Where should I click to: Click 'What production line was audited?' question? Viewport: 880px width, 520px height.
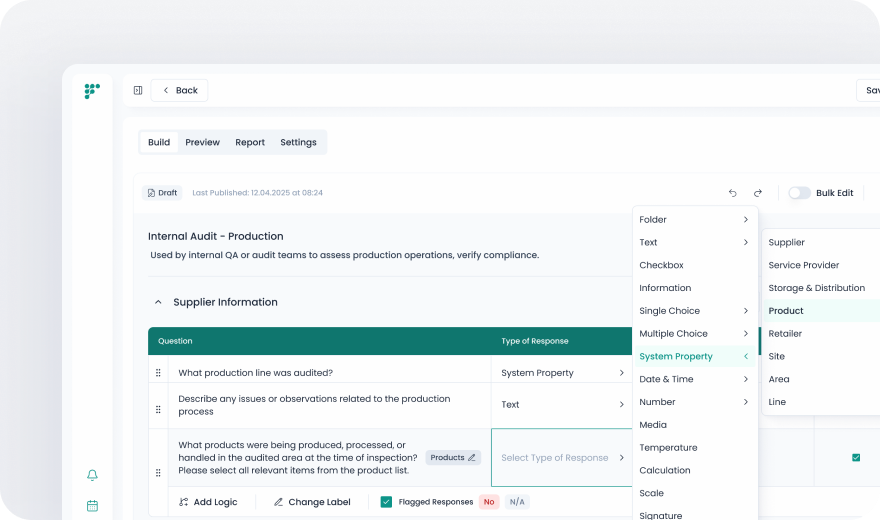(x=255, y=373)
